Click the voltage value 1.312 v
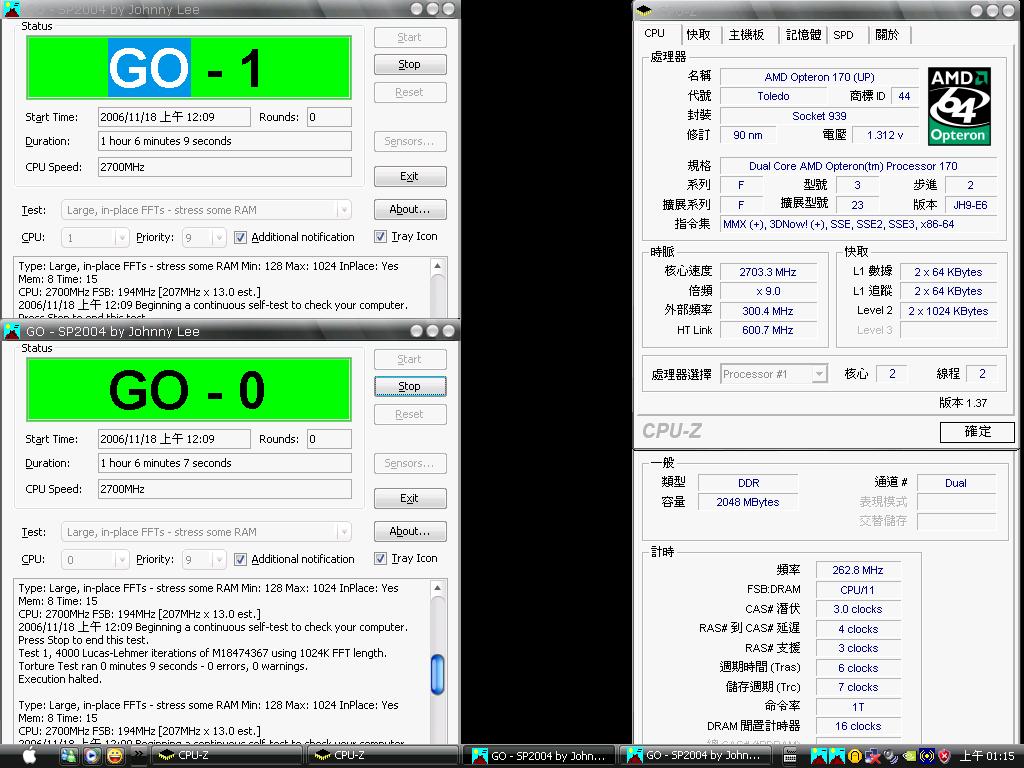 [885, 135]
